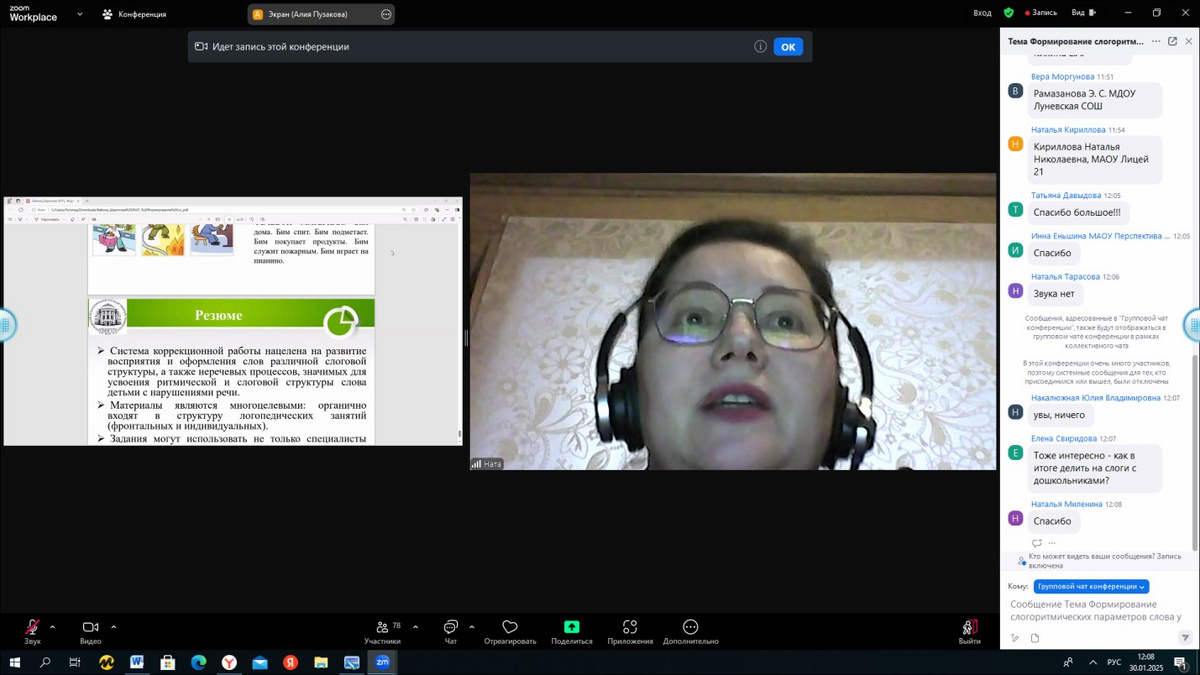
Task: Click Наталья Кириллова's avatar
Action: [1015, 144]
